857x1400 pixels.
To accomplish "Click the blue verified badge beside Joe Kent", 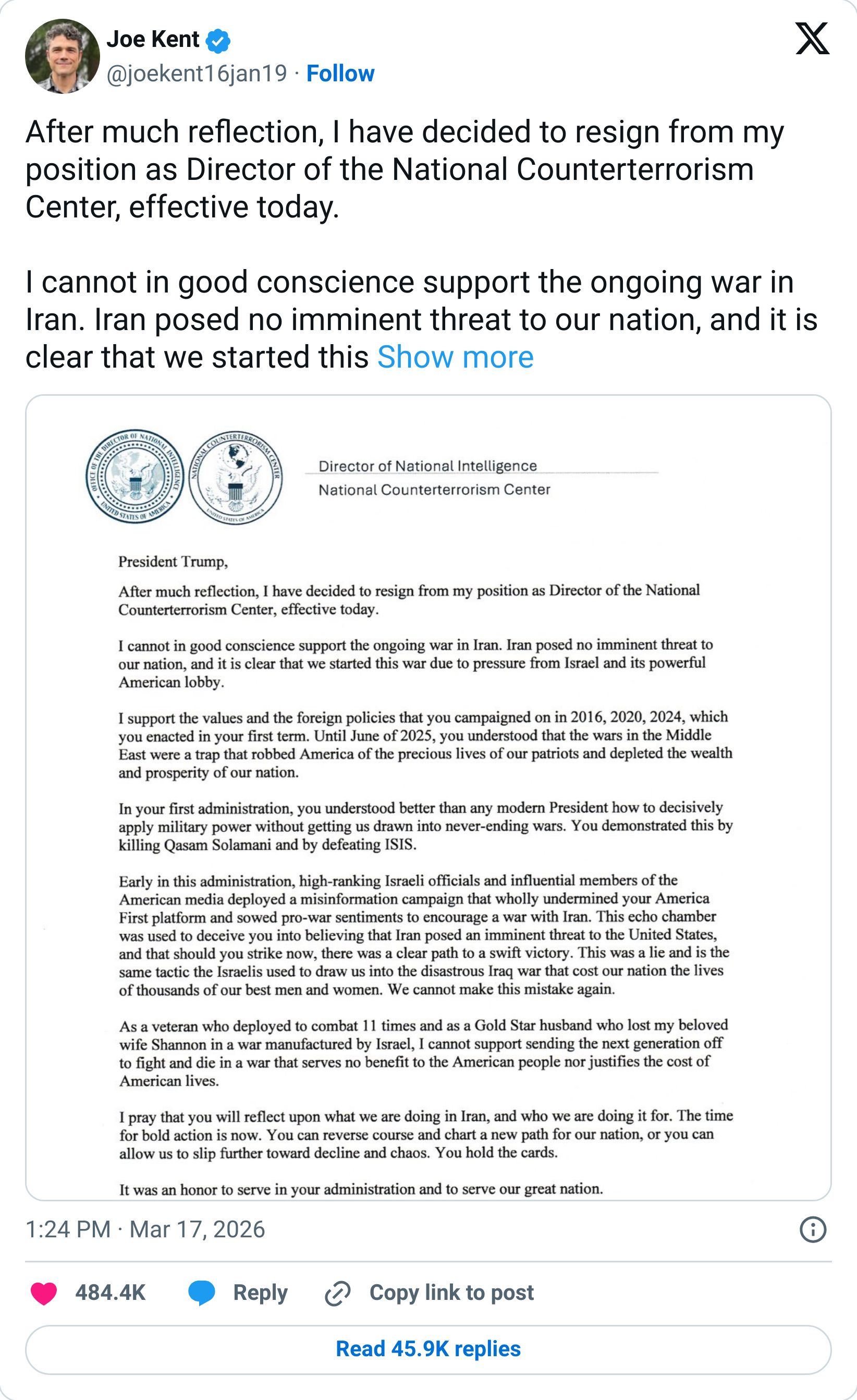I will pyautogui.click(x=217, y=40).
